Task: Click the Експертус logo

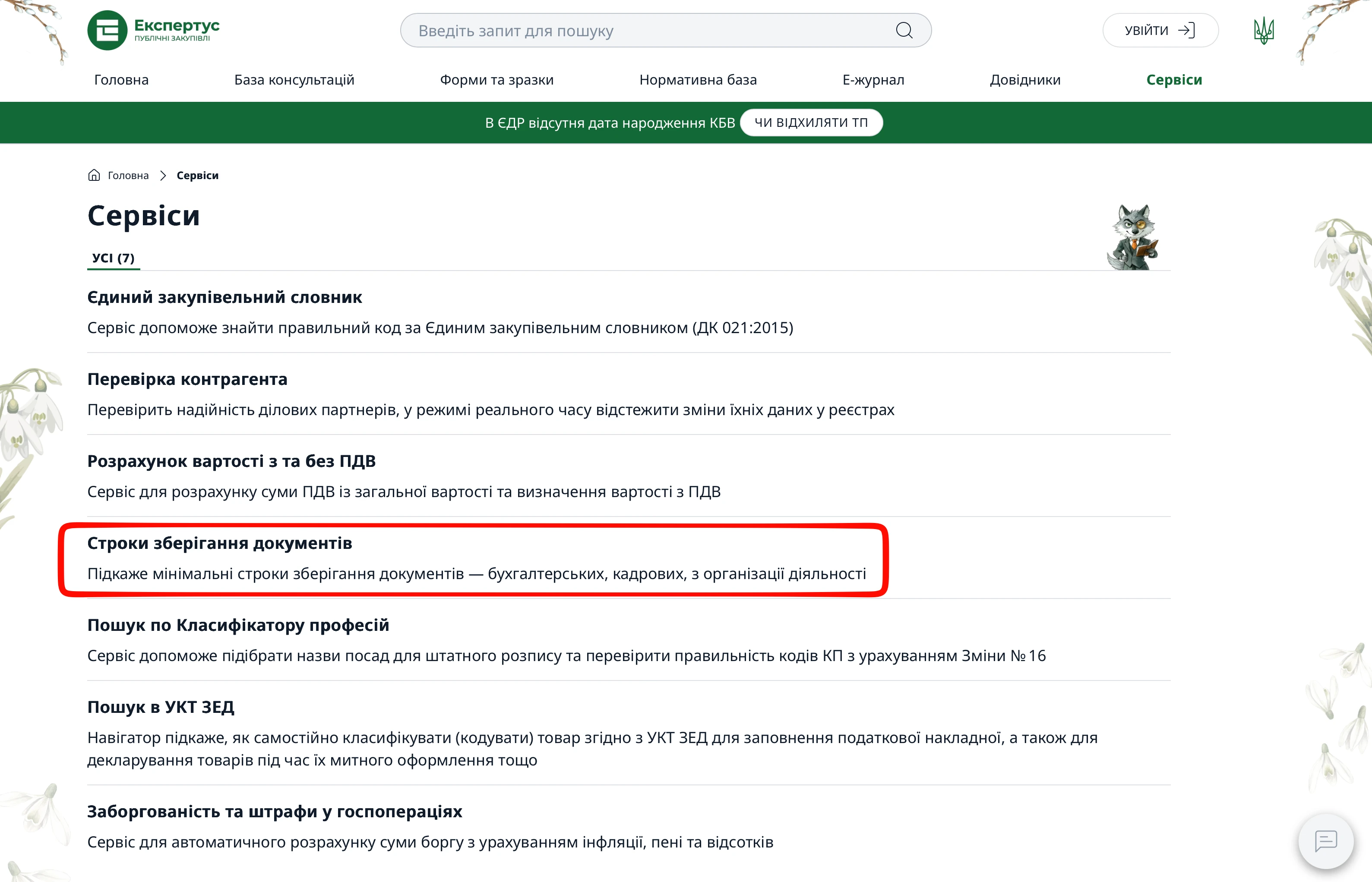Action: coord(154,30)
